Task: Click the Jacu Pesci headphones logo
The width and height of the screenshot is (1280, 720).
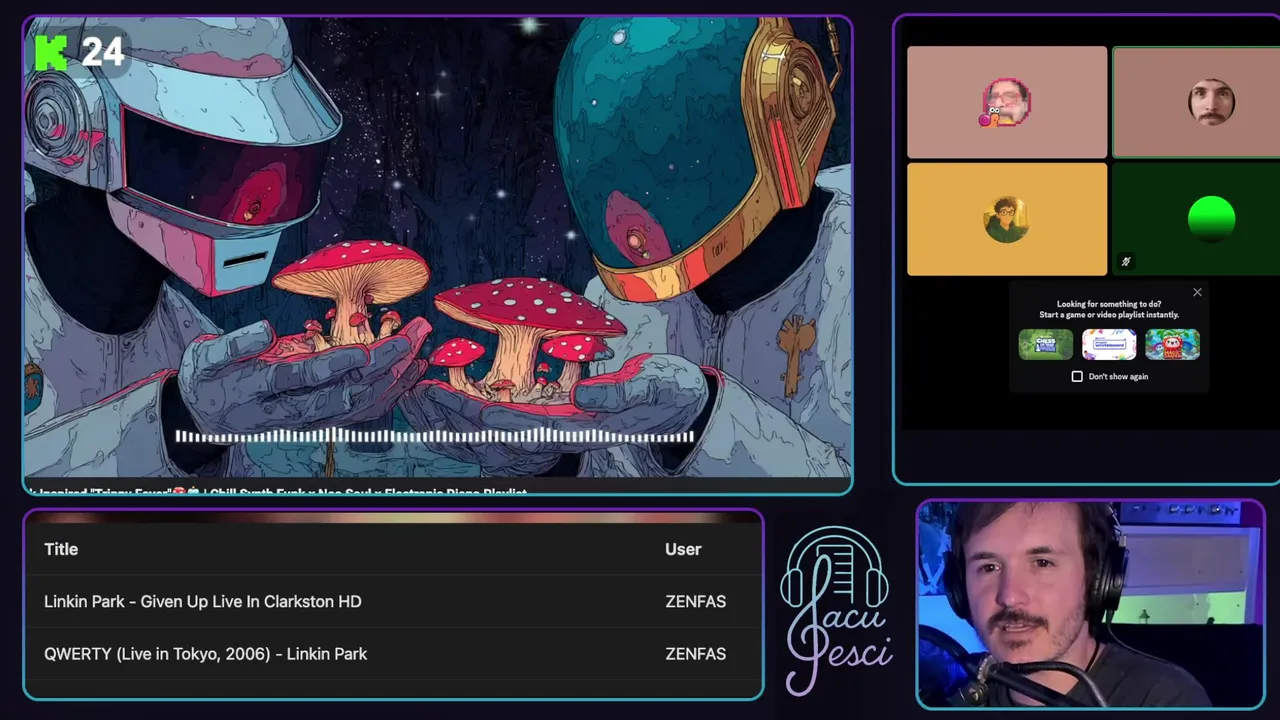Action: point(836,610)
